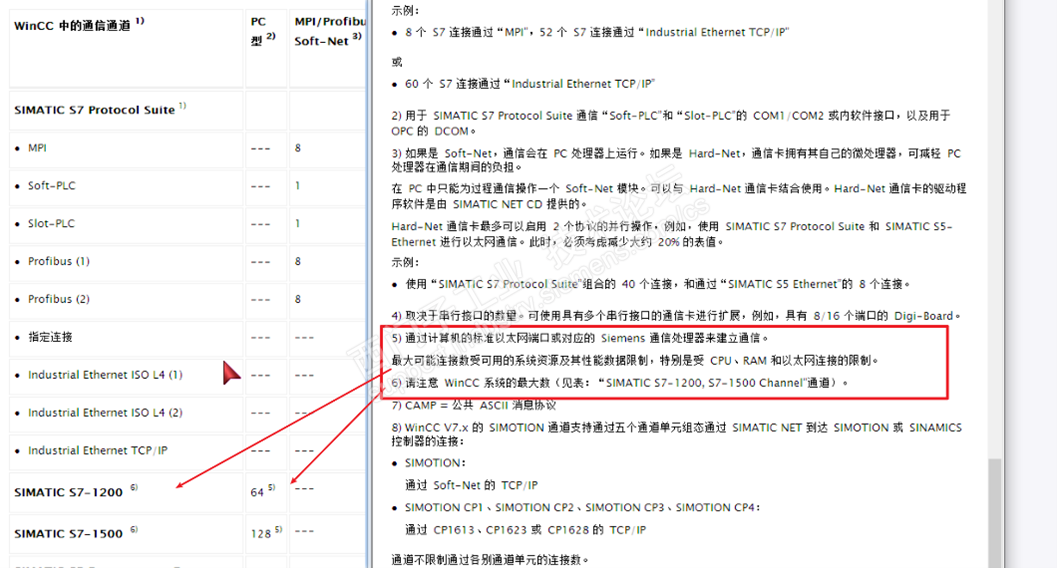Screen dimensions: 1057x568
Task: Click footnote 8 about "WinCC V7.x 的 SIMOTION 通道"
Action: click(677, 434)
